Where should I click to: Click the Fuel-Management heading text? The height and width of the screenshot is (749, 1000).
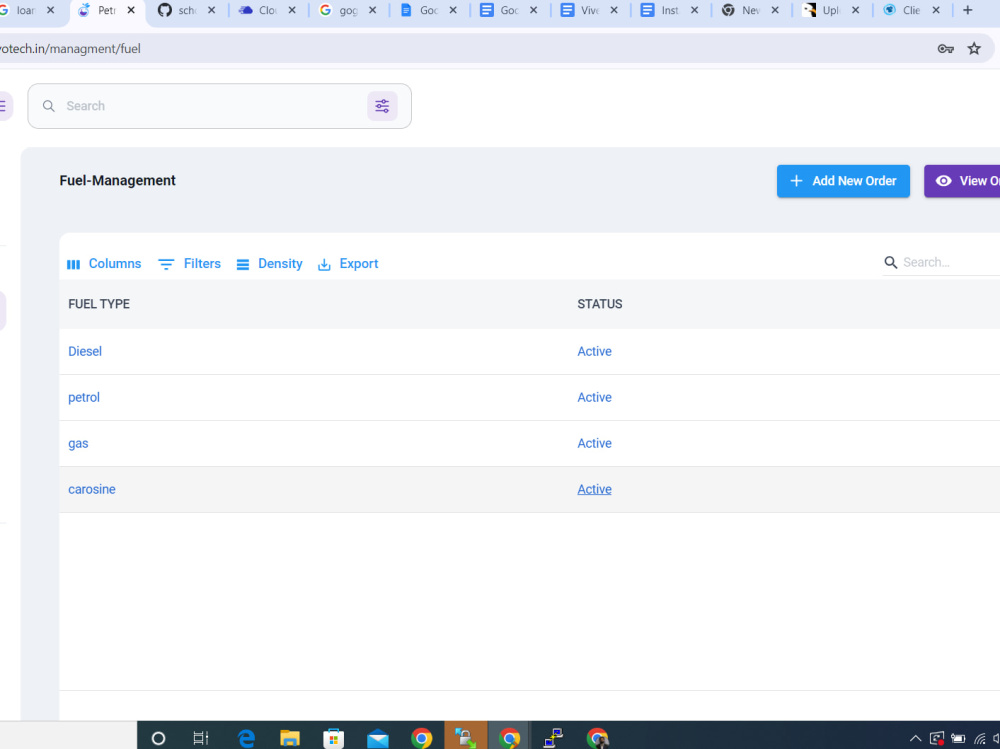[x=117, y=181]
